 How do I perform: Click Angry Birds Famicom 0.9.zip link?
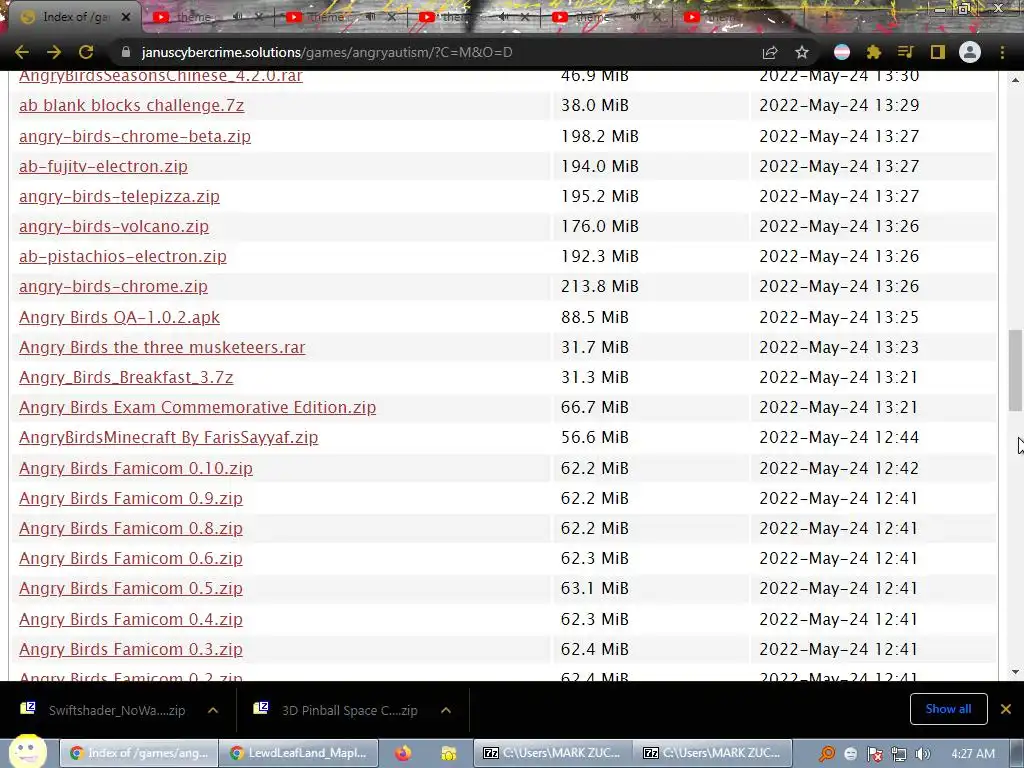[x=131, y=498]
